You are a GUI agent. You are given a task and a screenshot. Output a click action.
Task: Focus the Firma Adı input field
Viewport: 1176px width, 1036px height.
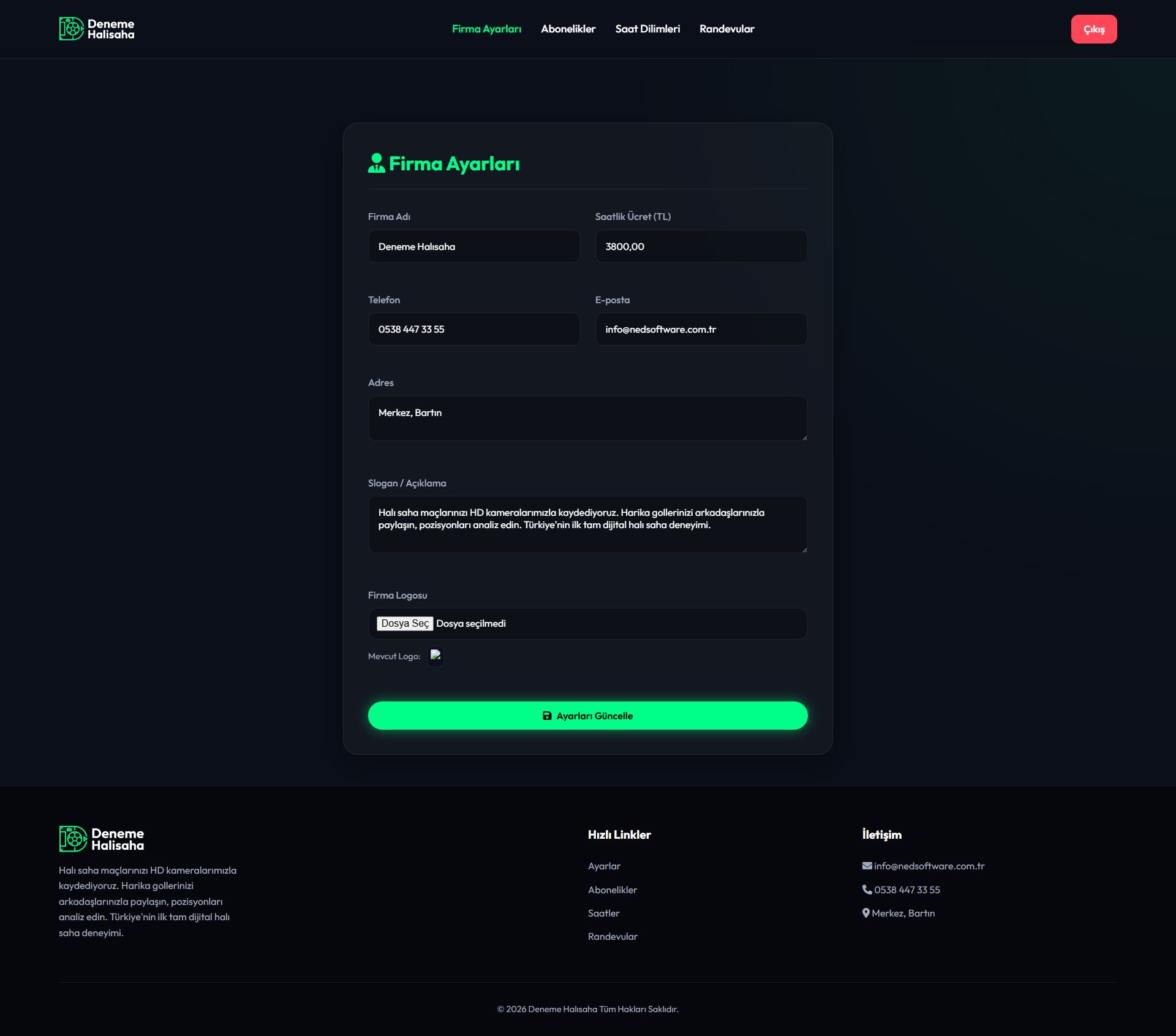[x=473, y=246]
